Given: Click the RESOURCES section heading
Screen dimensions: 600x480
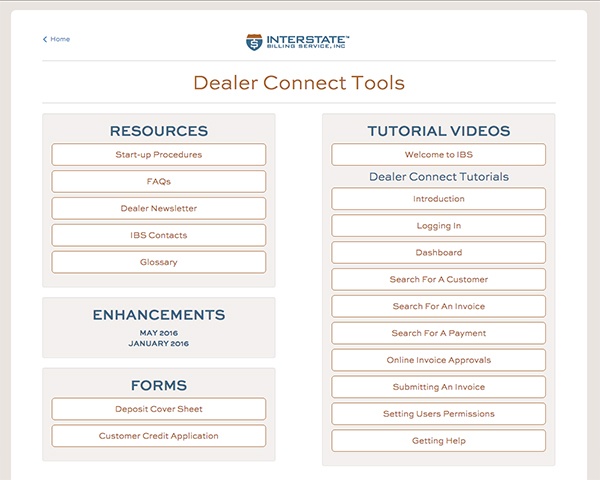Looking at the screenshot, I should 159,131.
